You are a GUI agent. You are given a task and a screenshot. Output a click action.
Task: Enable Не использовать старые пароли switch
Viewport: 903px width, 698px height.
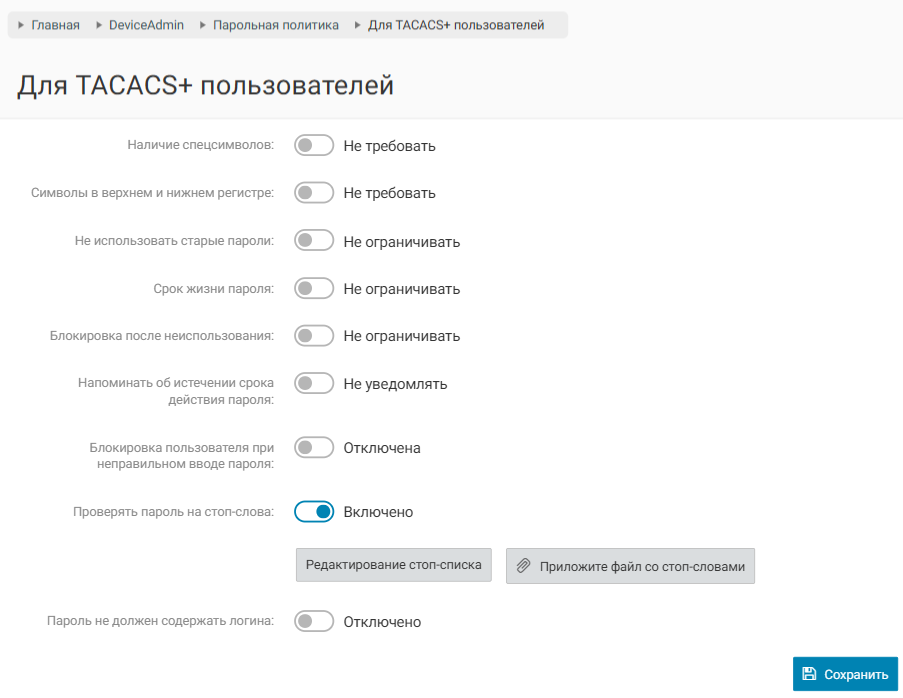pos(313,241)
